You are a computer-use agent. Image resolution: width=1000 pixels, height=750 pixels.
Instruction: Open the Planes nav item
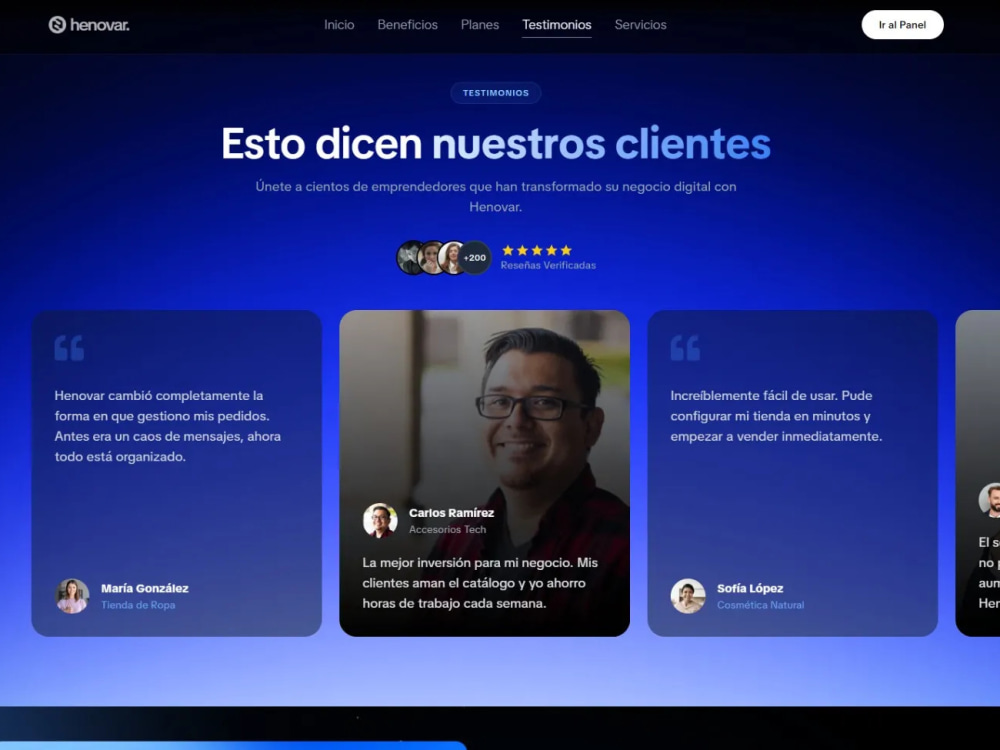[x=480, y=25]
